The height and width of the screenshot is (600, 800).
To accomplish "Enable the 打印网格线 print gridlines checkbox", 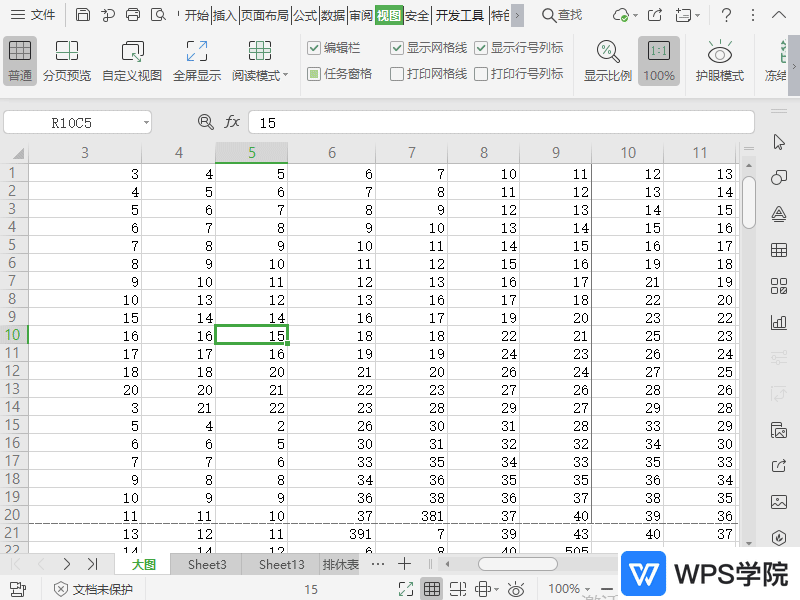I will [x=398, y=74].
